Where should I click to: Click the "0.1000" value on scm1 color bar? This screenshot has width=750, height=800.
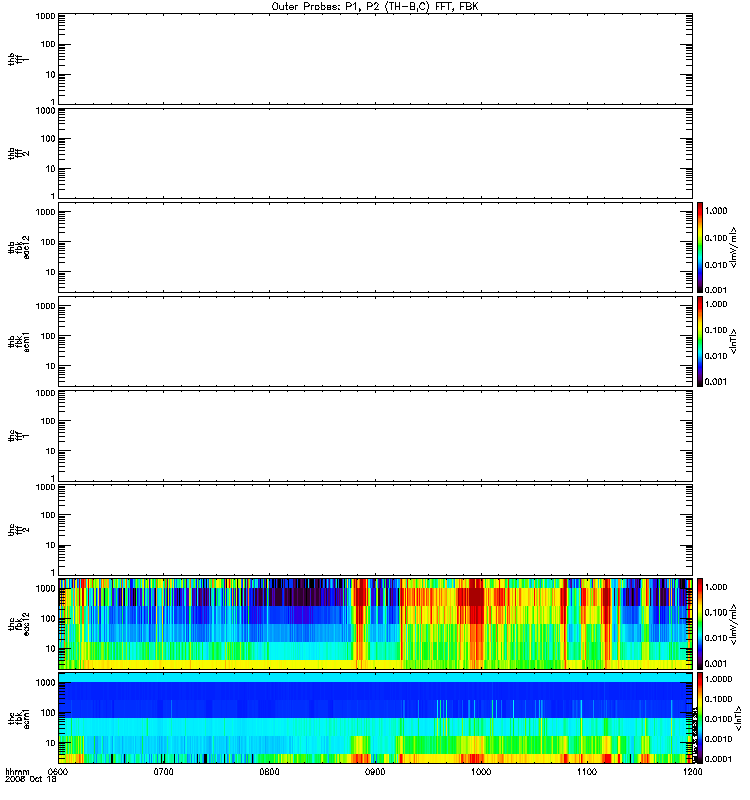[718, 699]
